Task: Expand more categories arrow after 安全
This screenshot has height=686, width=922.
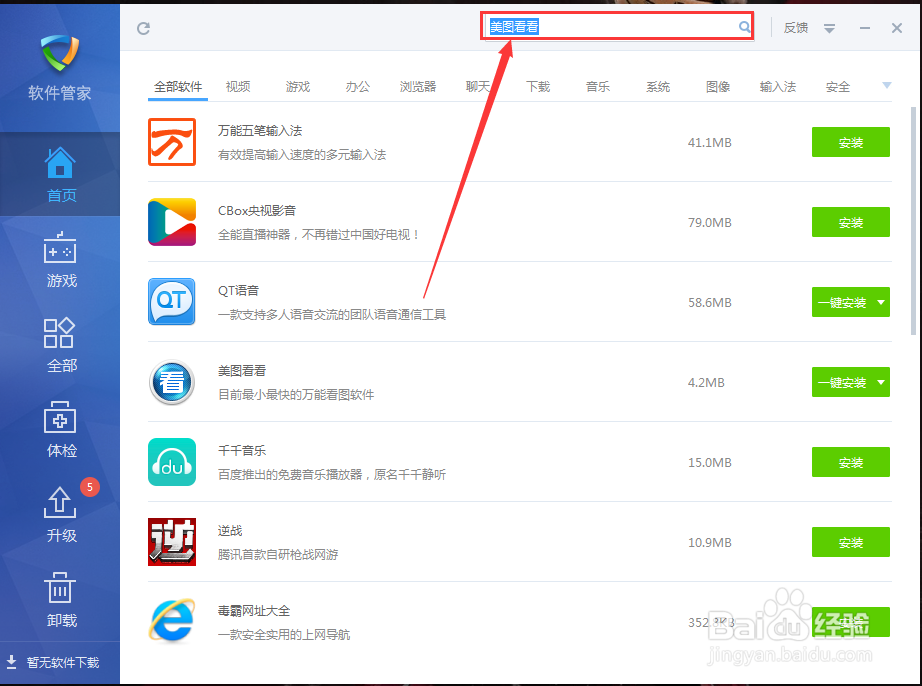Action: coord(887,86)
